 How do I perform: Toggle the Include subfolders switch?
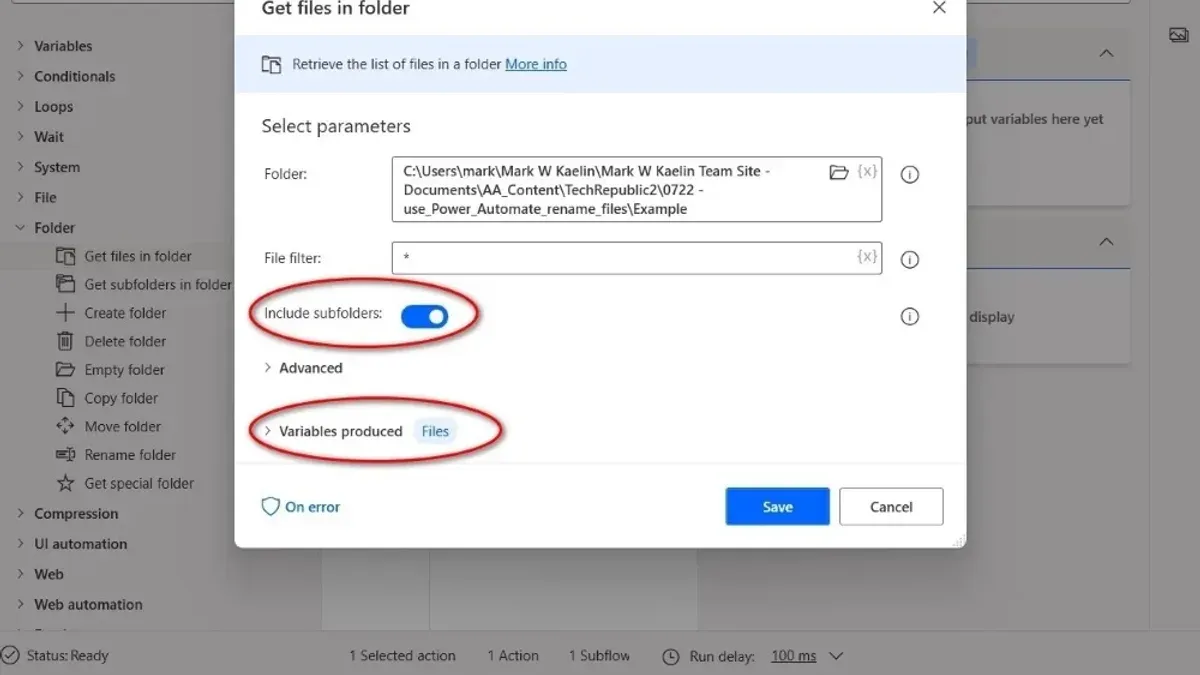click(424, 316)
